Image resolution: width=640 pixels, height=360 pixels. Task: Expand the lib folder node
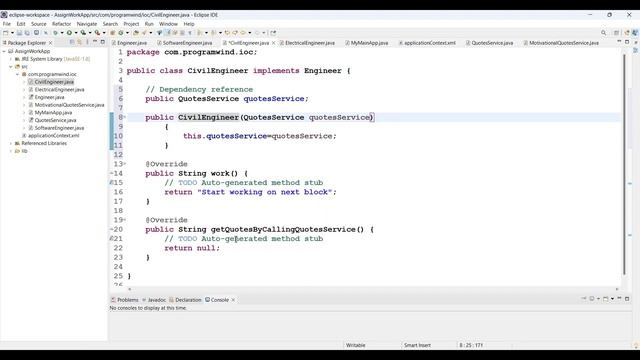pyautogui.click(x=11, y=151)
